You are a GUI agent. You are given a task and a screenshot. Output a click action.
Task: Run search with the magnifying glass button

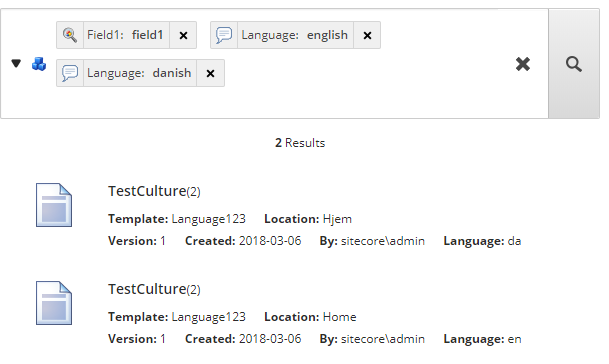[x=574, y=64]
